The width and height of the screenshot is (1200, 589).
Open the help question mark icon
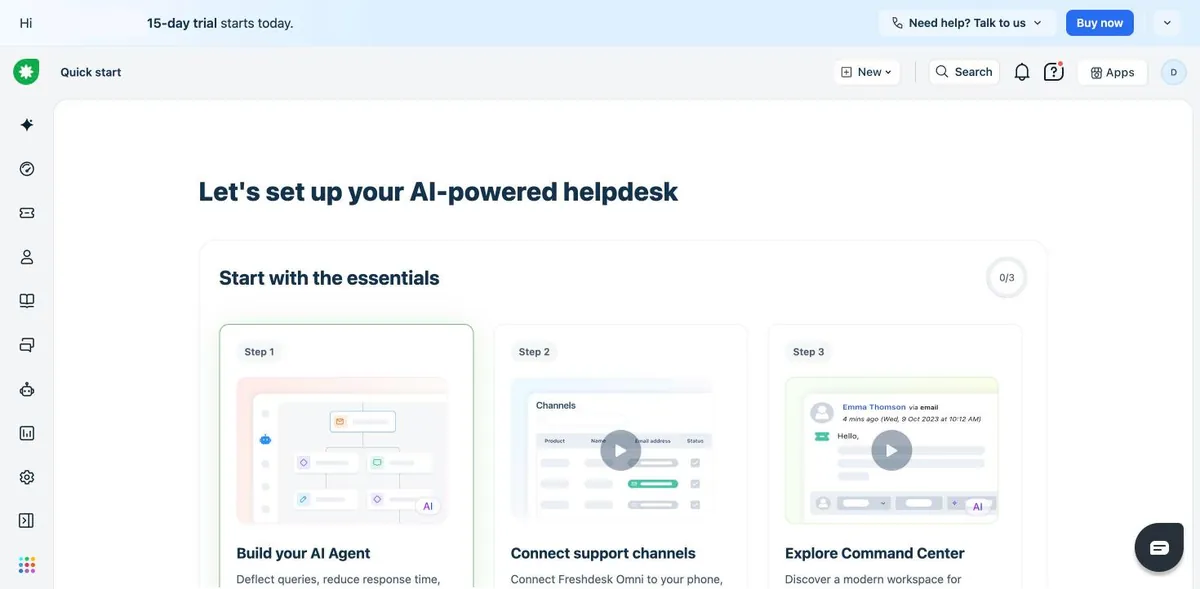(1053, 72)
